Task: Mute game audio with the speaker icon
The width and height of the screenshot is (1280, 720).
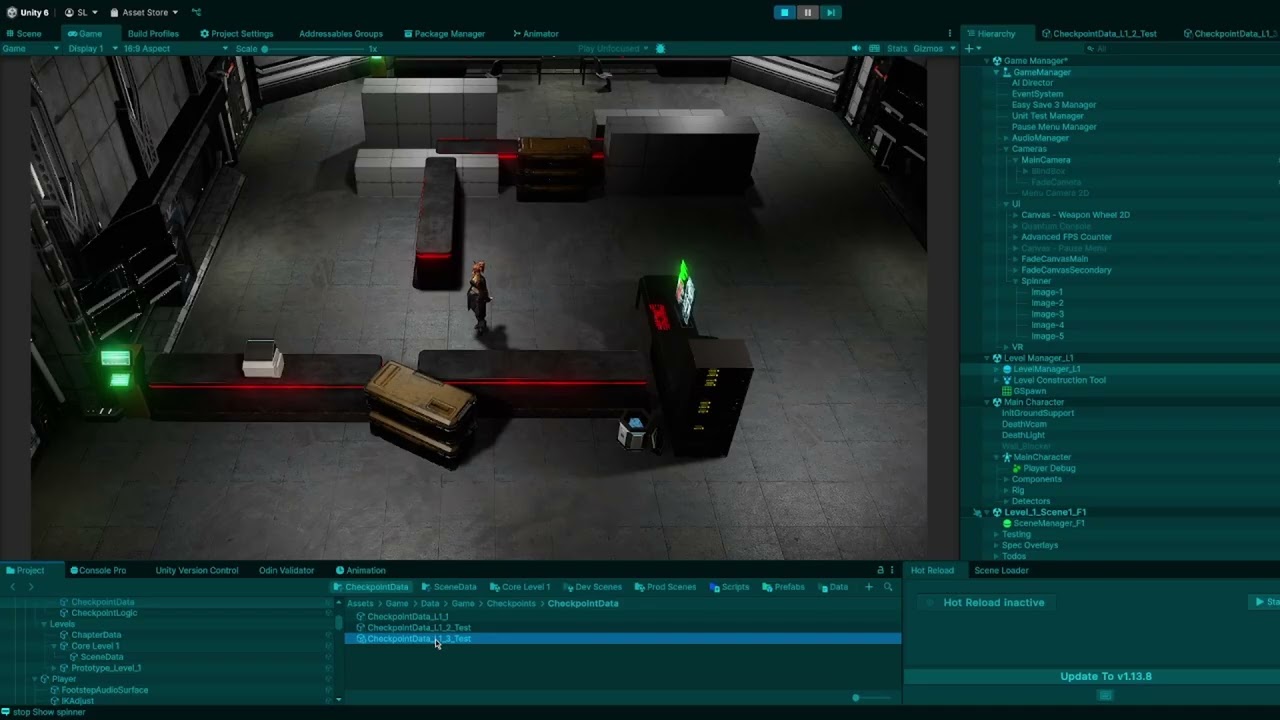Action: (856, 48)
